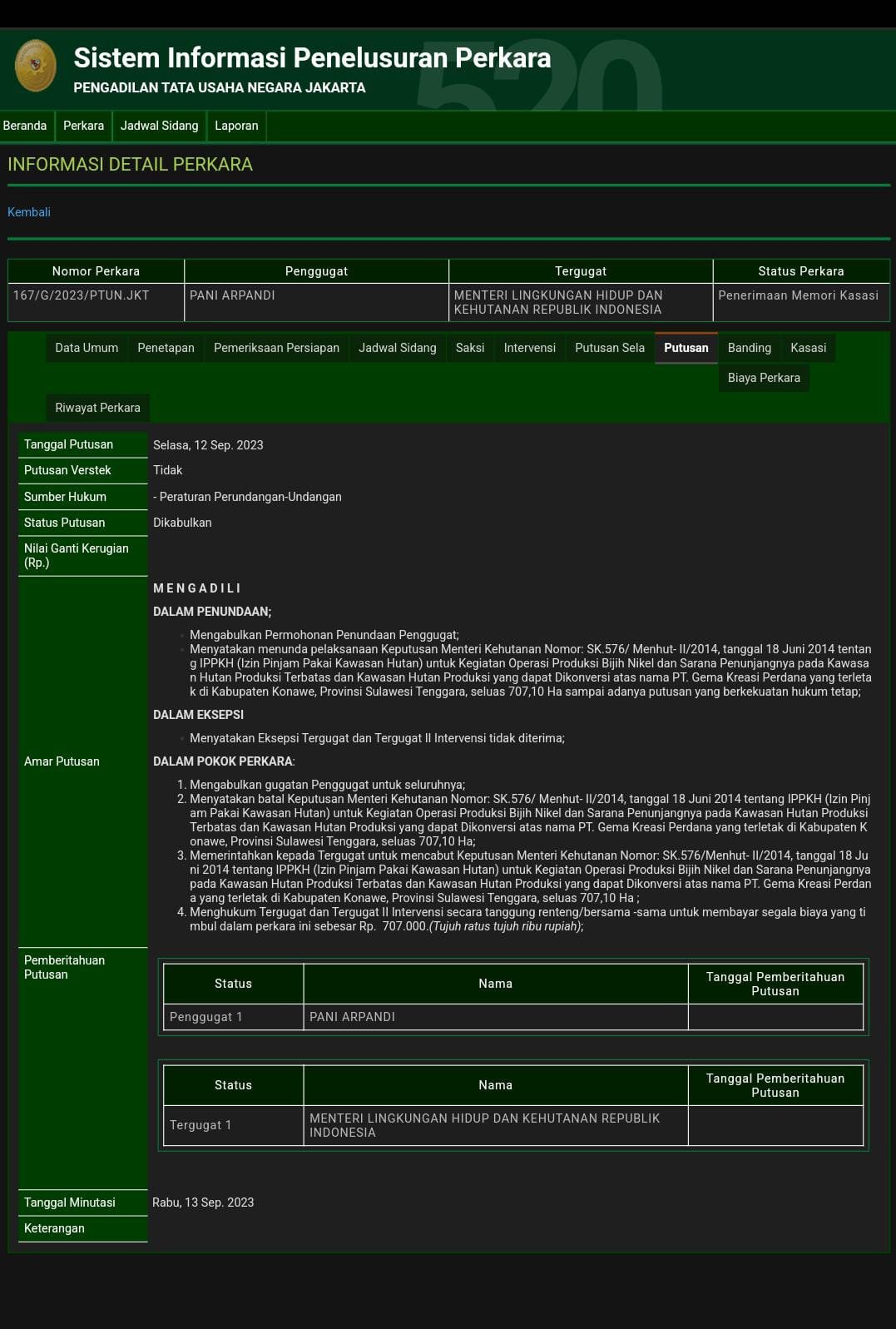This screenshot has height=1329, width=896.
Task: Open the Putusan Sela tab
Action: point(610,348)
